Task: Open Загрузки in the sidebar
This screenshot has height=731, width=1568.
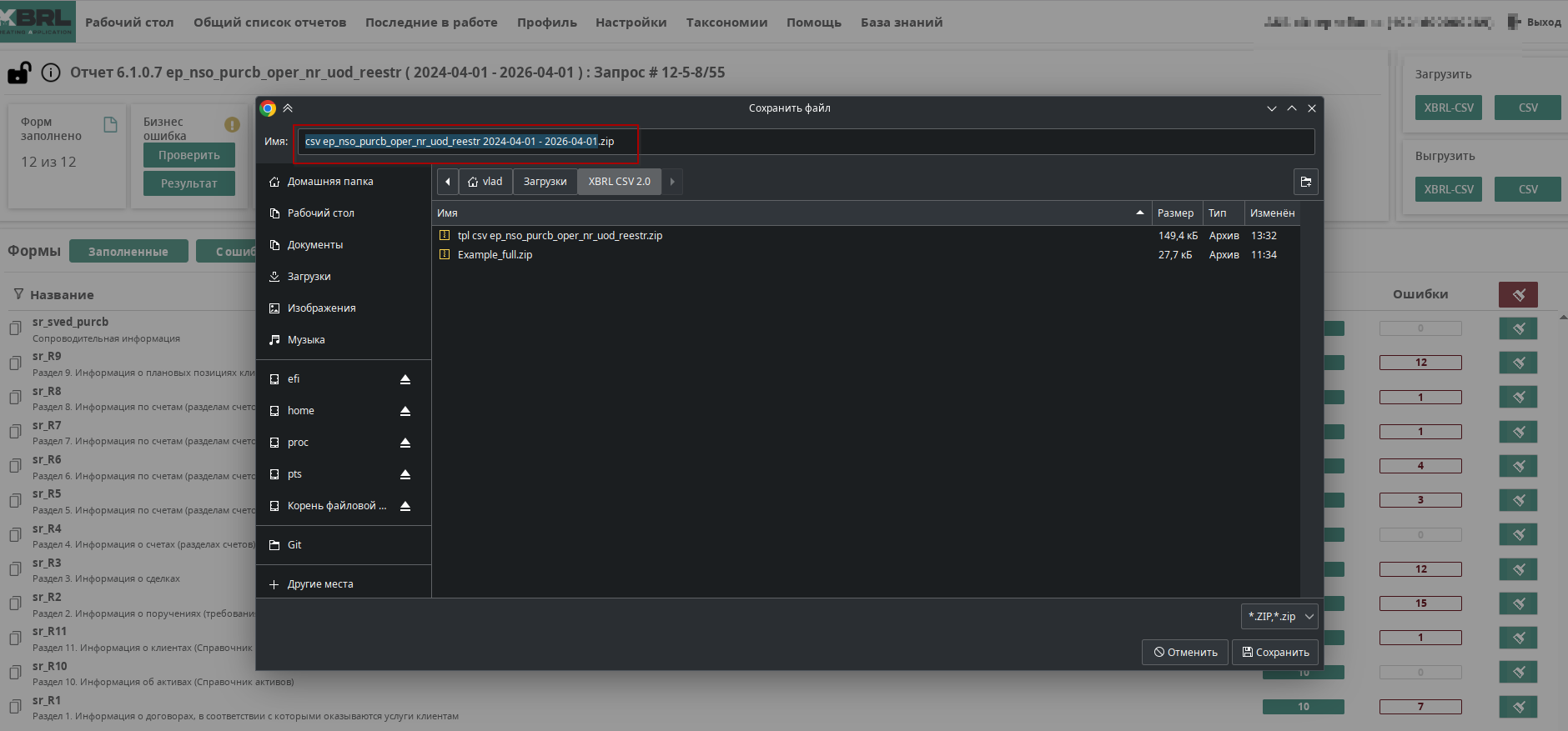Action: tap(309, 277)
